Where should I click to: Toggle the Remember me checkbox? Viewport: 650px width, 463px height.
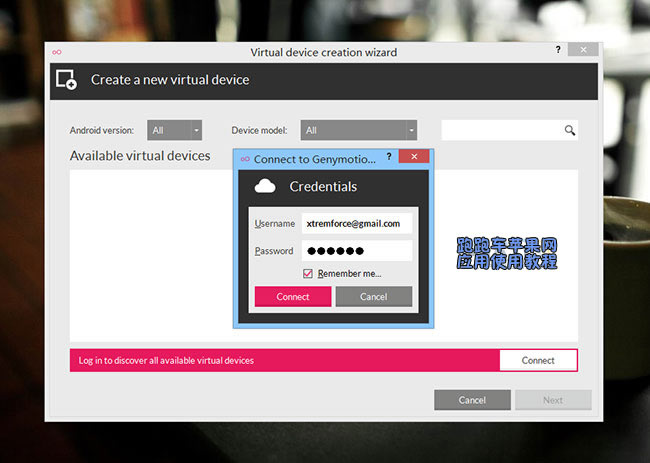(x=308, y=274)
